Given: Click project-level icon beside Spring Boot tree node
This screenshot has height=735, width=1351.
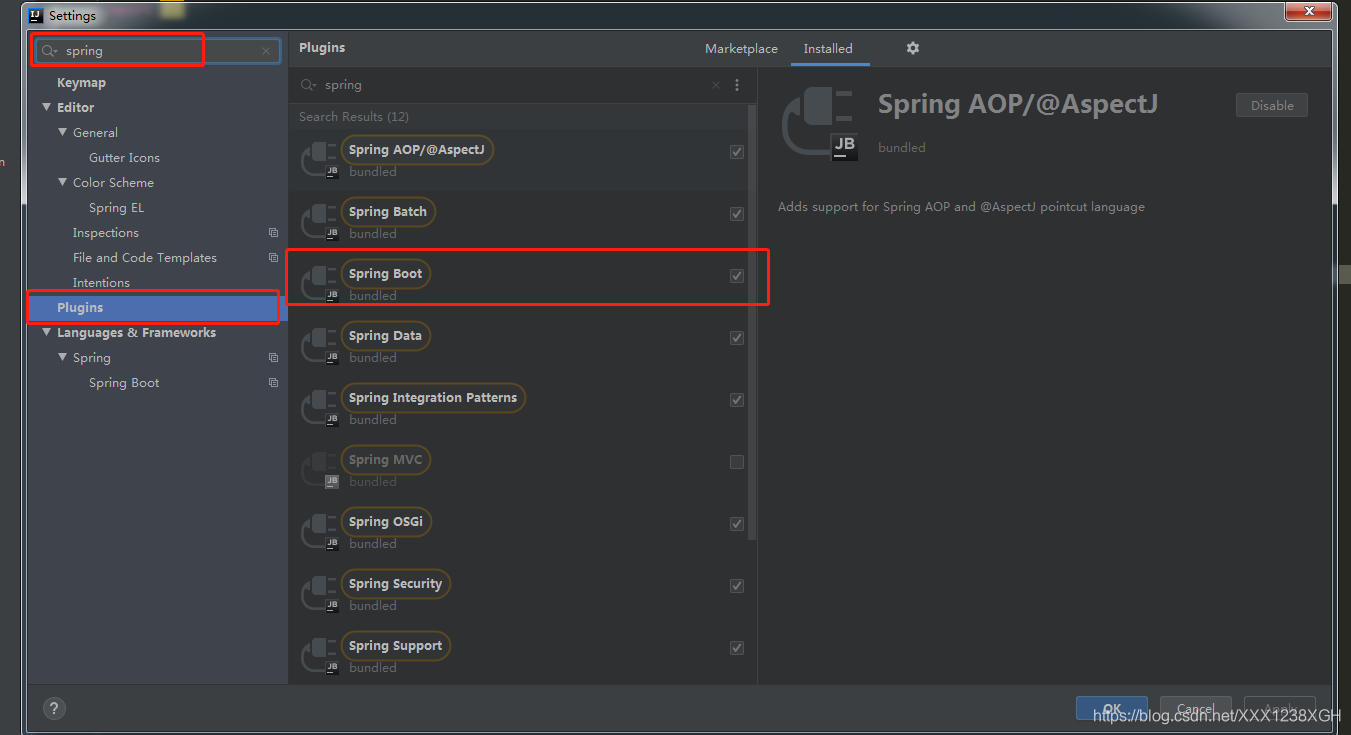Looking at the screenshot, I should [x=273, y=383].
